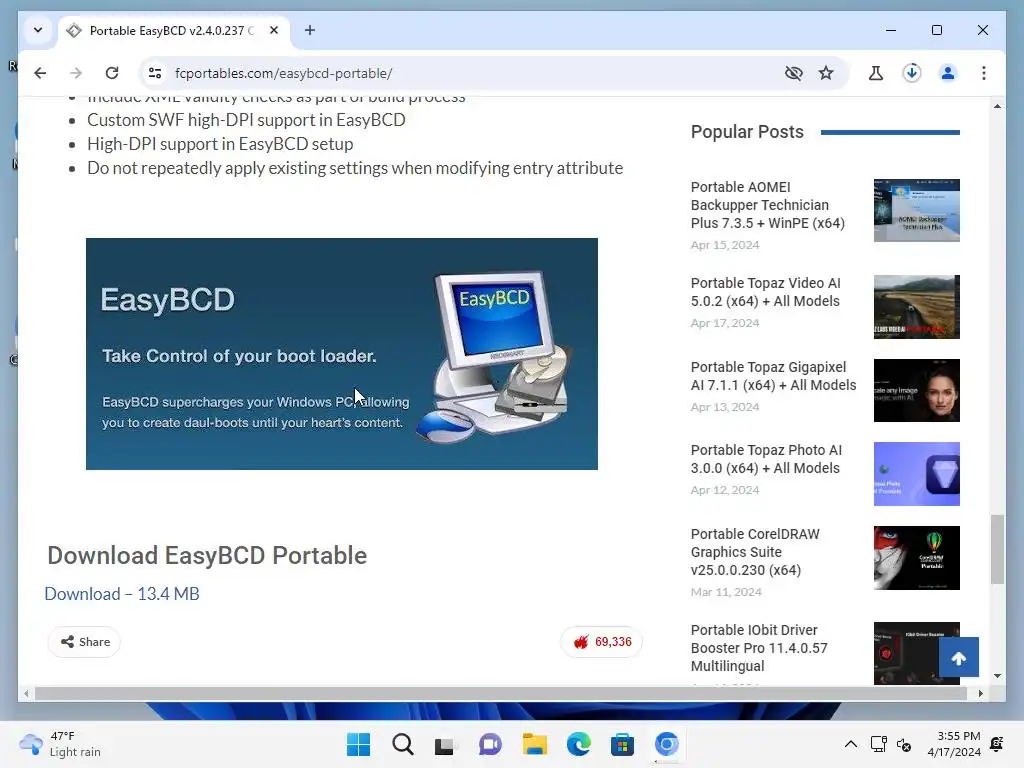Open Chrome Labs flask icon

[876, 73]
